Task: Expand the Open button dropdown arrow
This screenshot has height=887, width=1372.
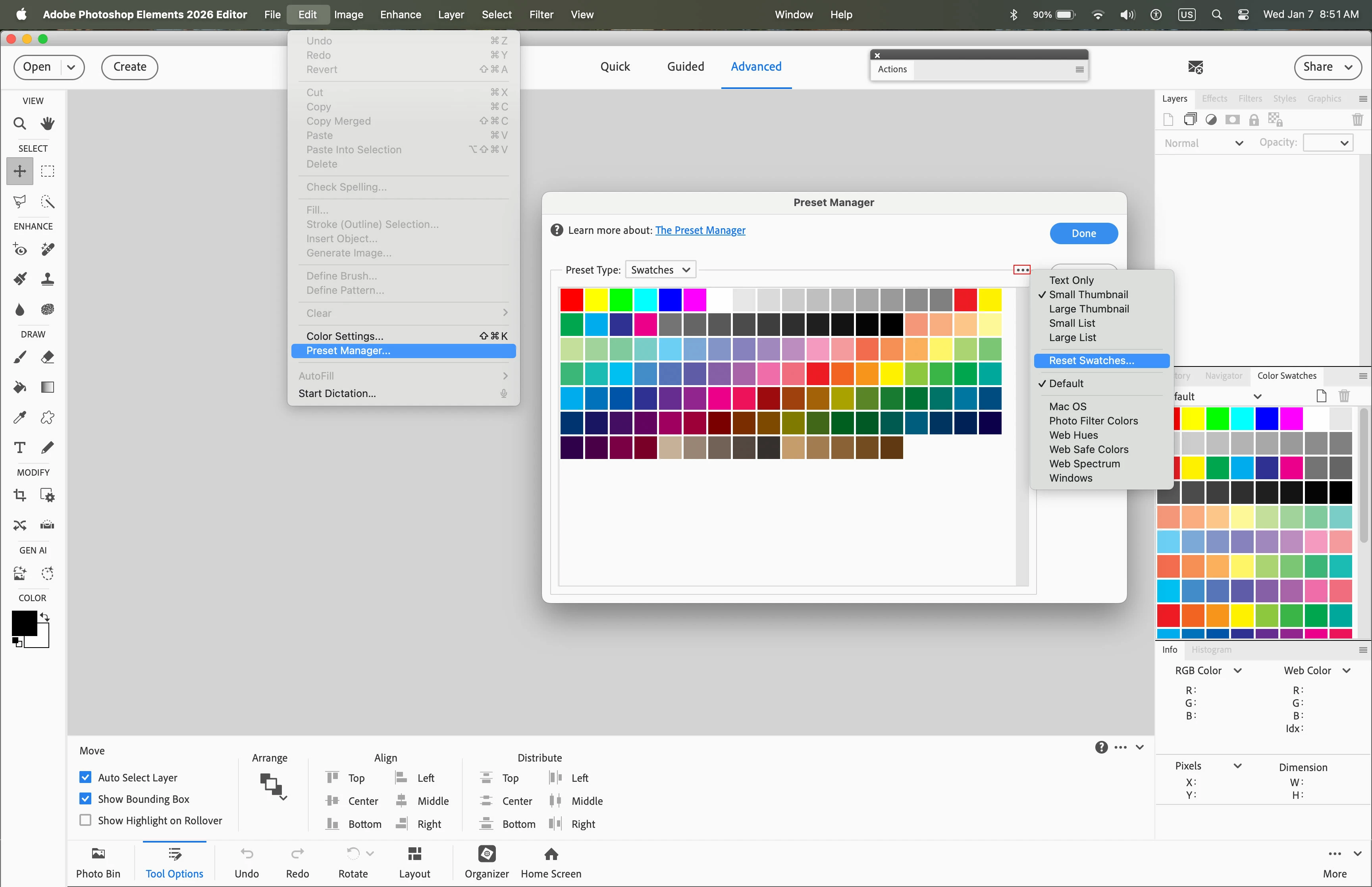Action: 71,67
